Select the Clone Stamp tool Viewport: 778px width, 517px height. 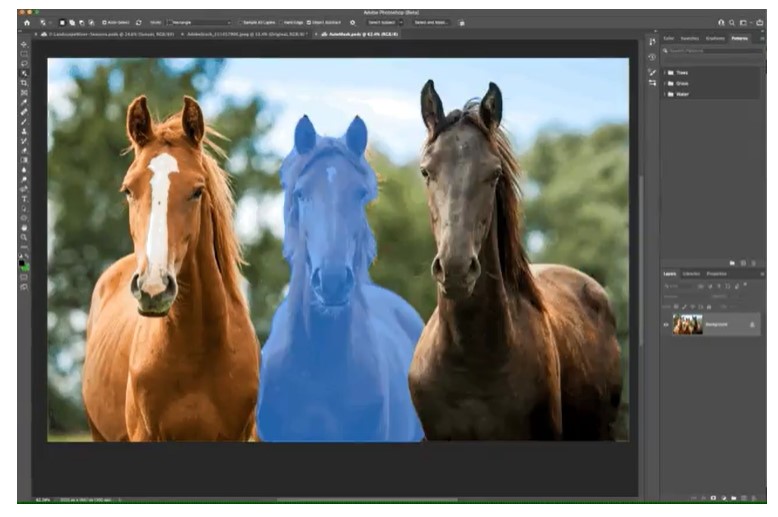coord(24,131)
